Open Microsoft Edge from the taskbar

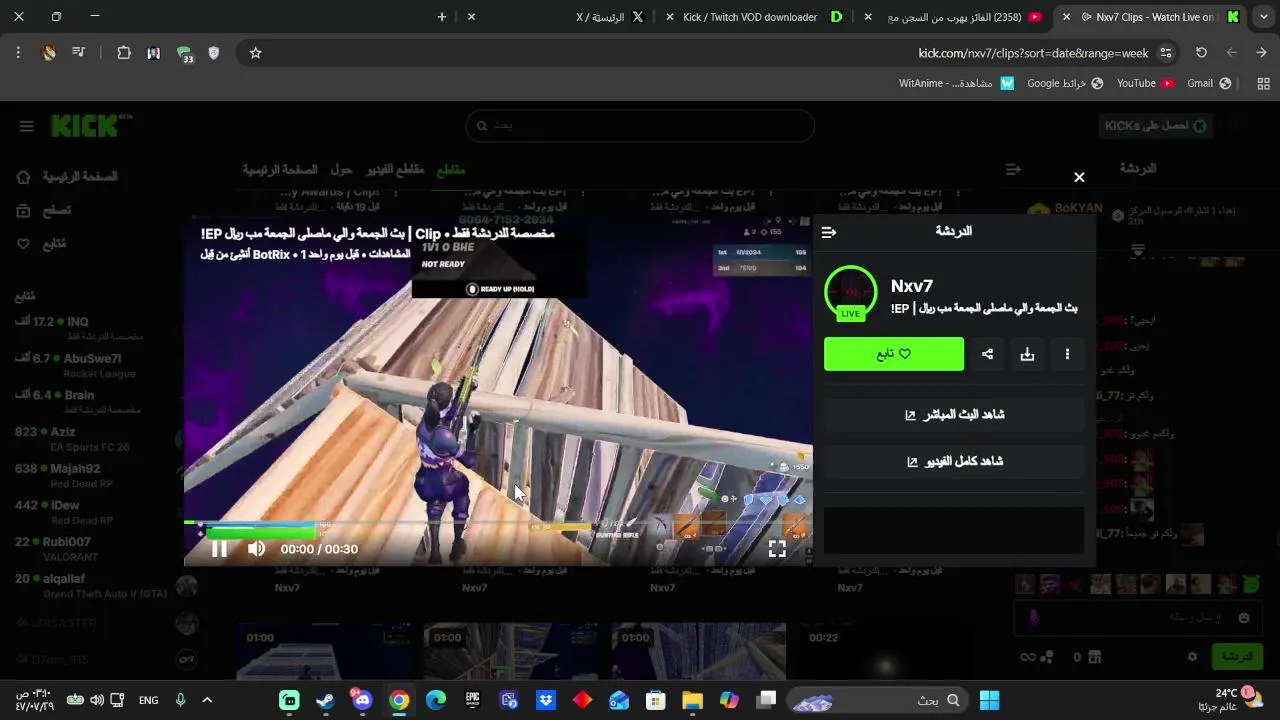click(436, 700)
